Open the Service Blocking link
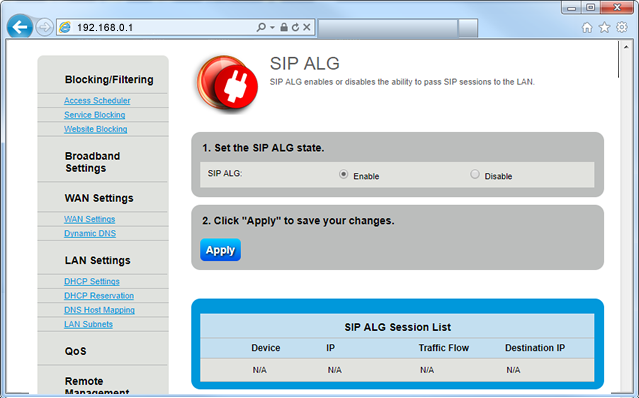 (x=95, y=115)
